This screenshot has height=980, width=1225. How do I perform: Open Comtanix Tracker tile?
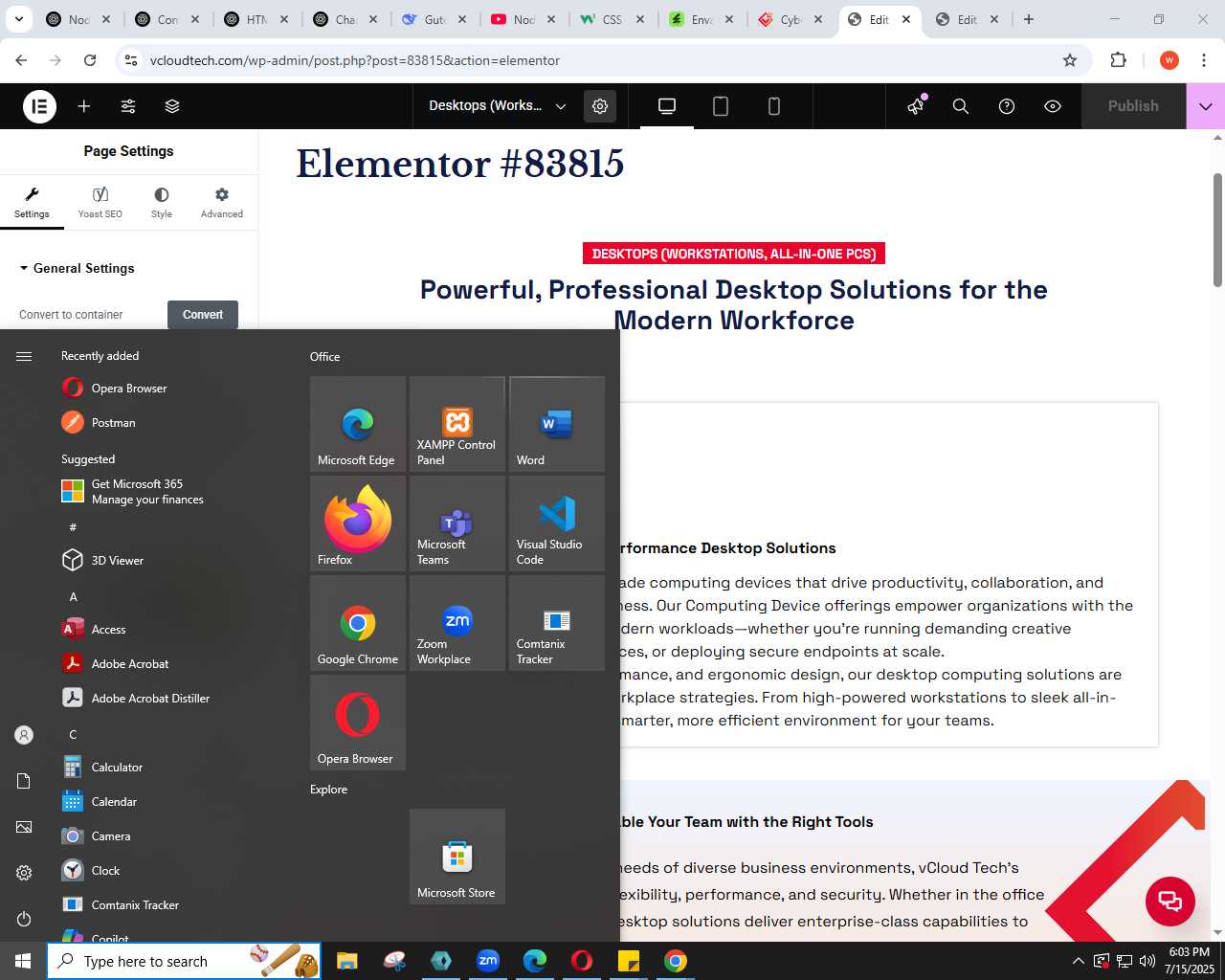tap(557, 623)
